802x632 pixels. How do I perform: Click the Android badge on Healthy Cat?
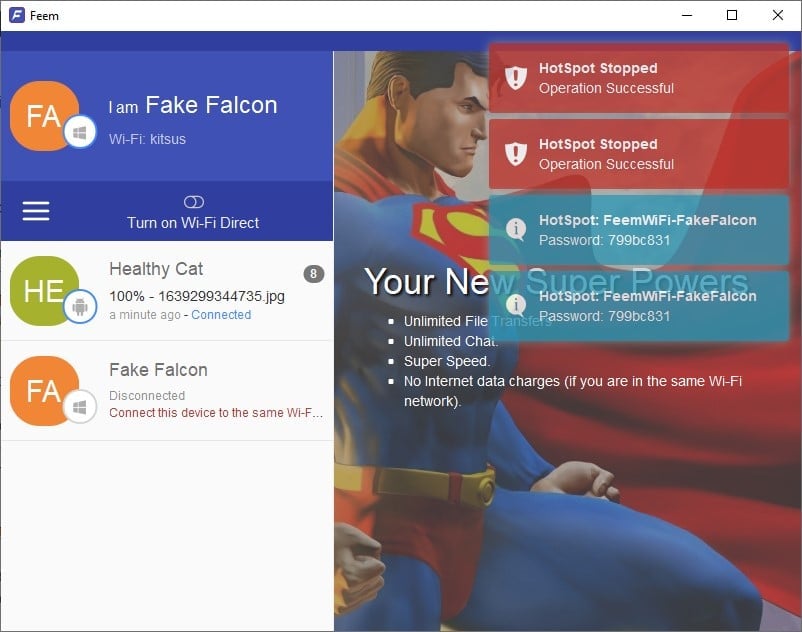[x=80, y=306]
